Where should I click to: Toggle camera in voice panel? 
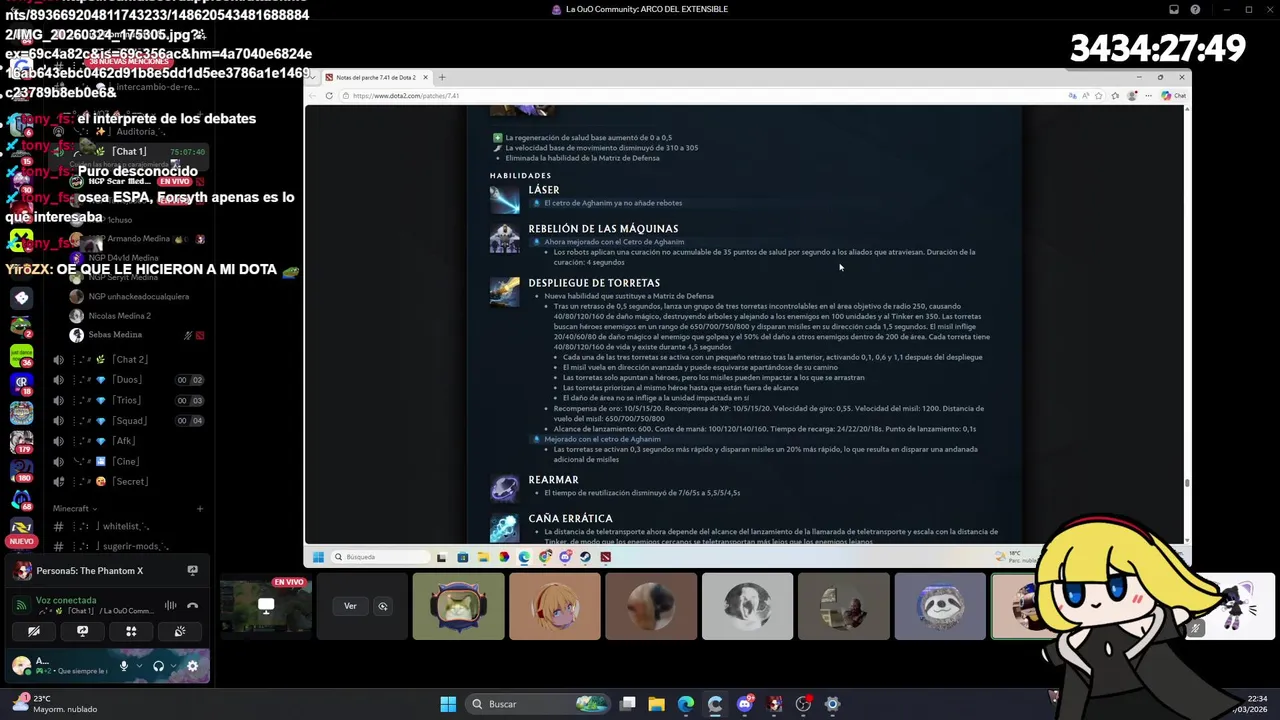(x=34, y=631)
